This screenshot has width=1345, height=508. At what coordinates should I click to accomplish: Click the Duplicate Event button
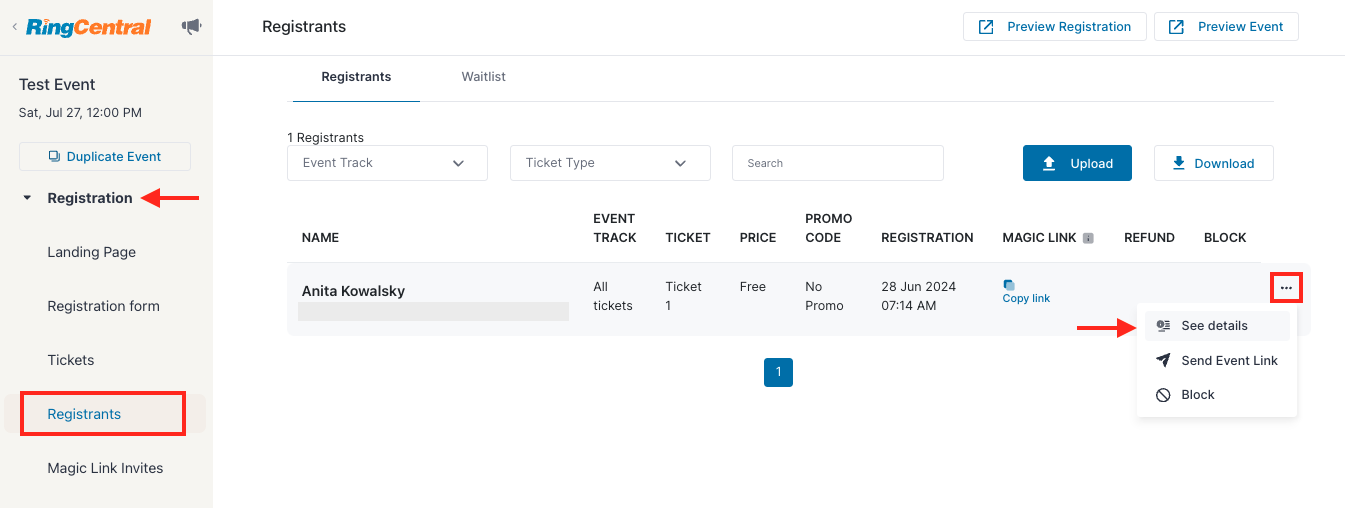(x=105, y=157)
